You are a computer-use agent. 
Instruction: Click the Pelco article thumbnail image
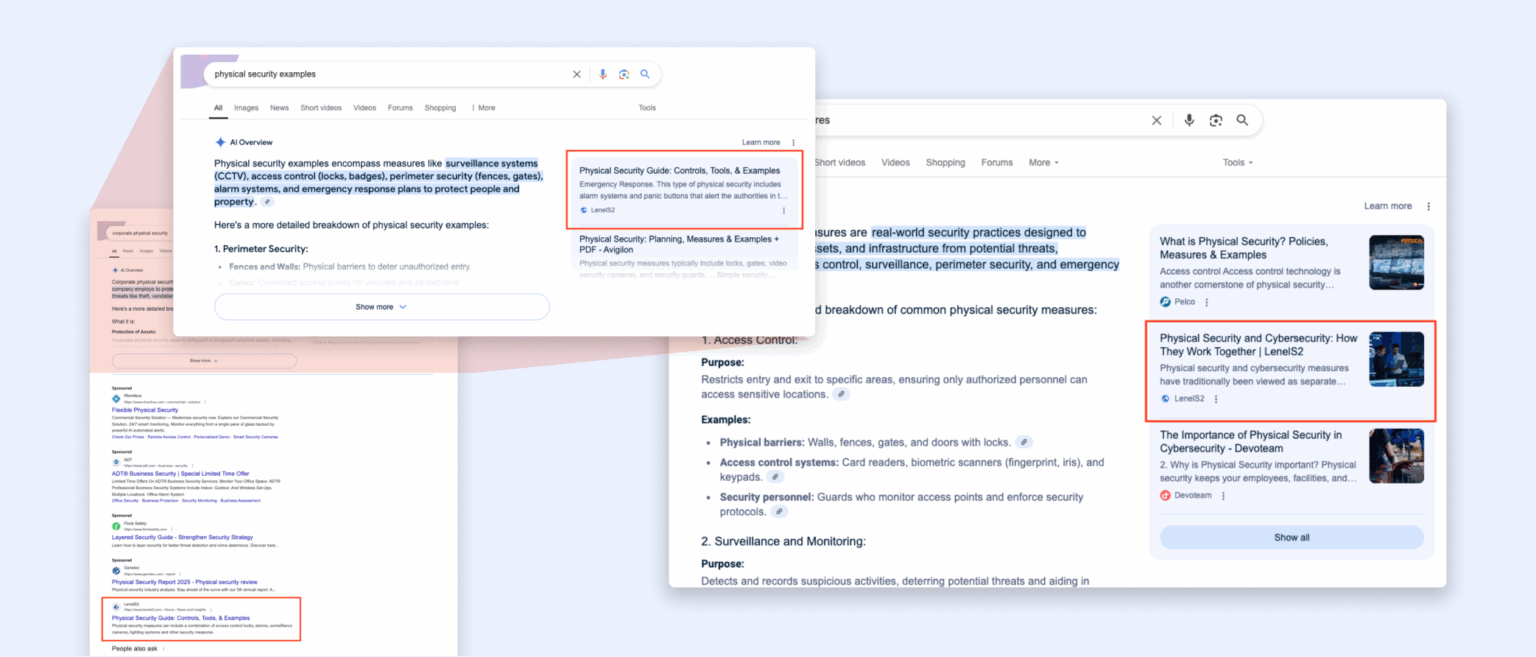(1396, 263)
